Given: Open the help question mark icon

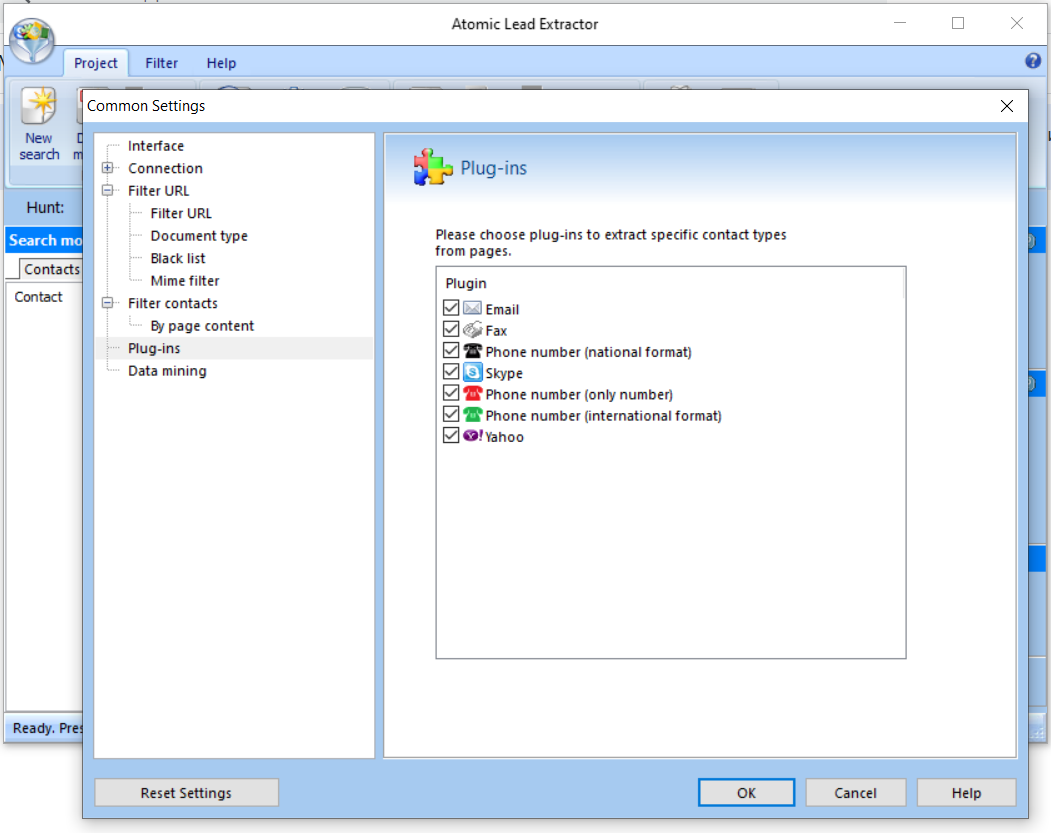Looking at the screenshot, I should tap(1031, 60).
